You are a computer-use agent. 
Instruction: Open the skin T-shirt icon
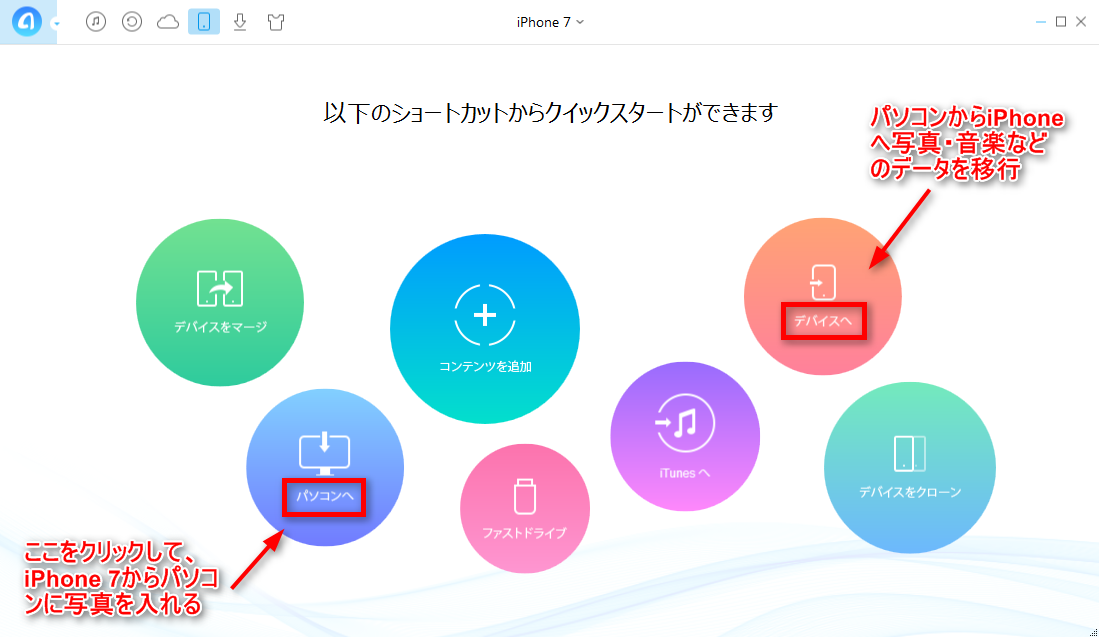(276, 22)
